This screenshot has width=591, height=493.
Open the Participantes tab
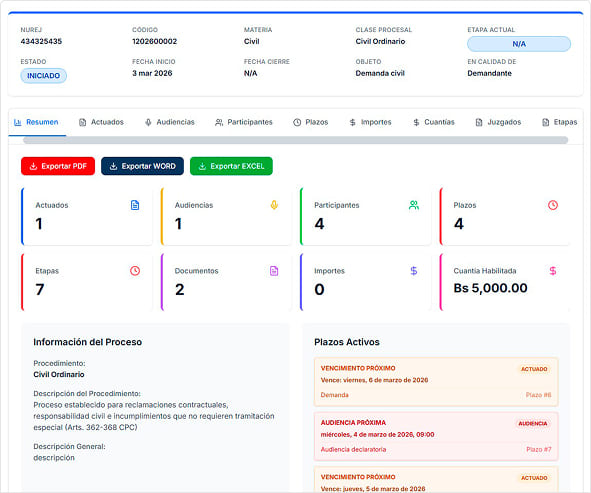[x=243, y=122]
